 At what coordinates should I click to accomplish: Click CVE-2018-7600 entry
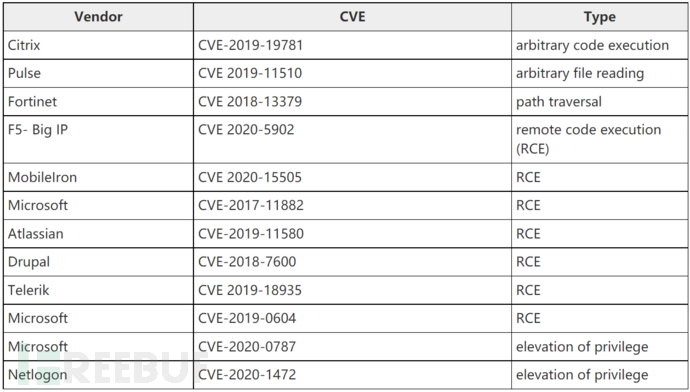[247, 262]
